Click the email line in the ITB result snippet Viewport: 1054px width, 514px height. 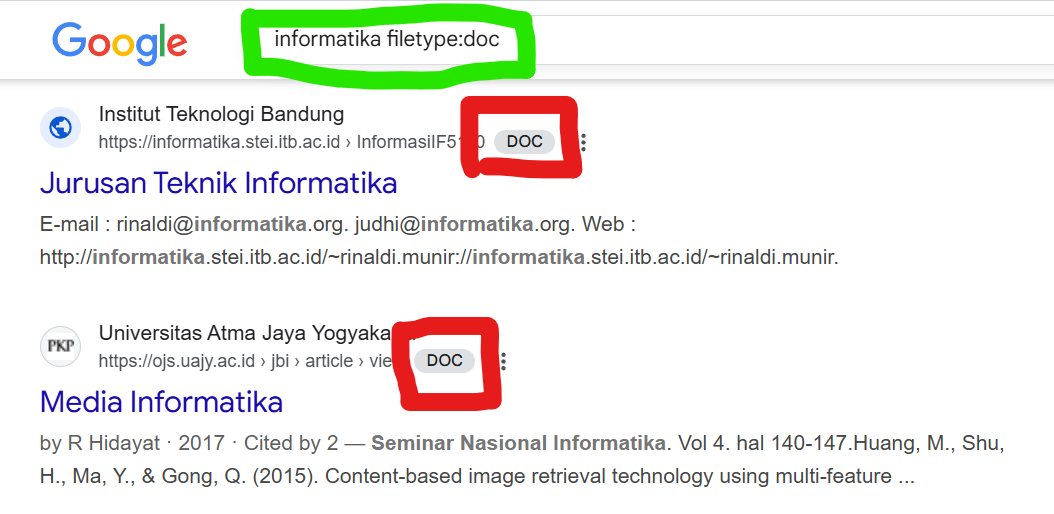pos(338,224)
